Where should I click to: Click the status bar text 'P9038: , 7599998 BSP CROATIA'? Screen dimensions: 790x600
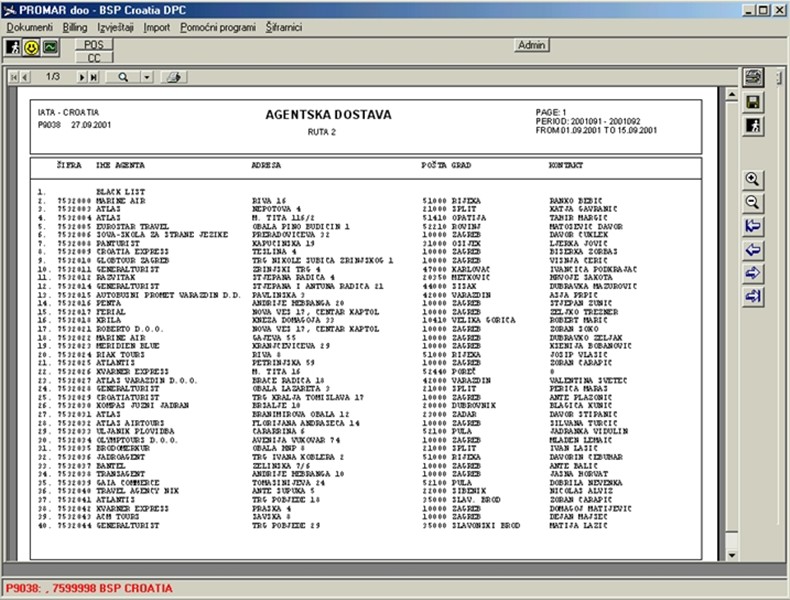click(x=89, y=588)
